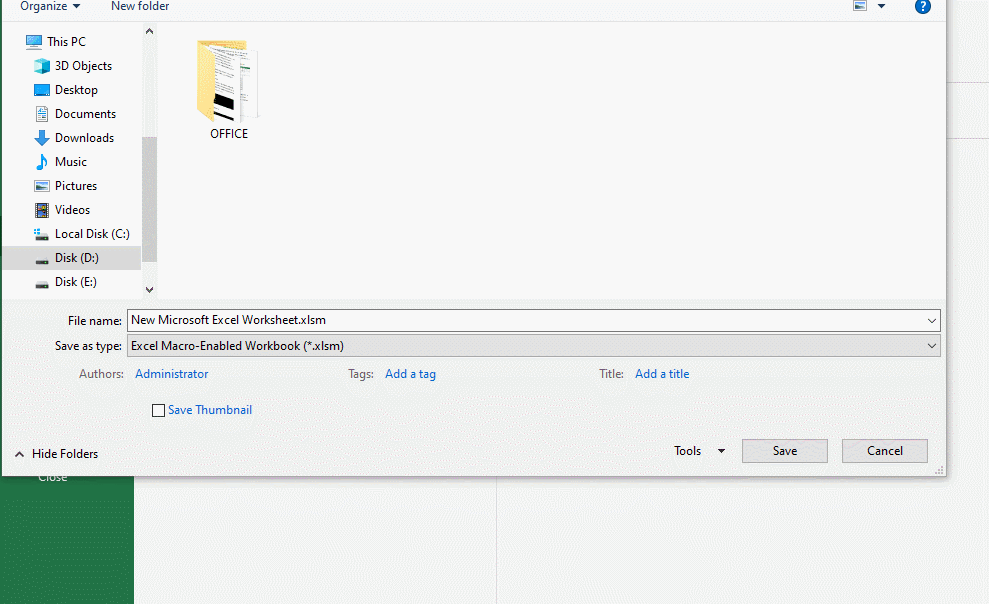Click the Save Thumbnail label link

coord(210,410)
